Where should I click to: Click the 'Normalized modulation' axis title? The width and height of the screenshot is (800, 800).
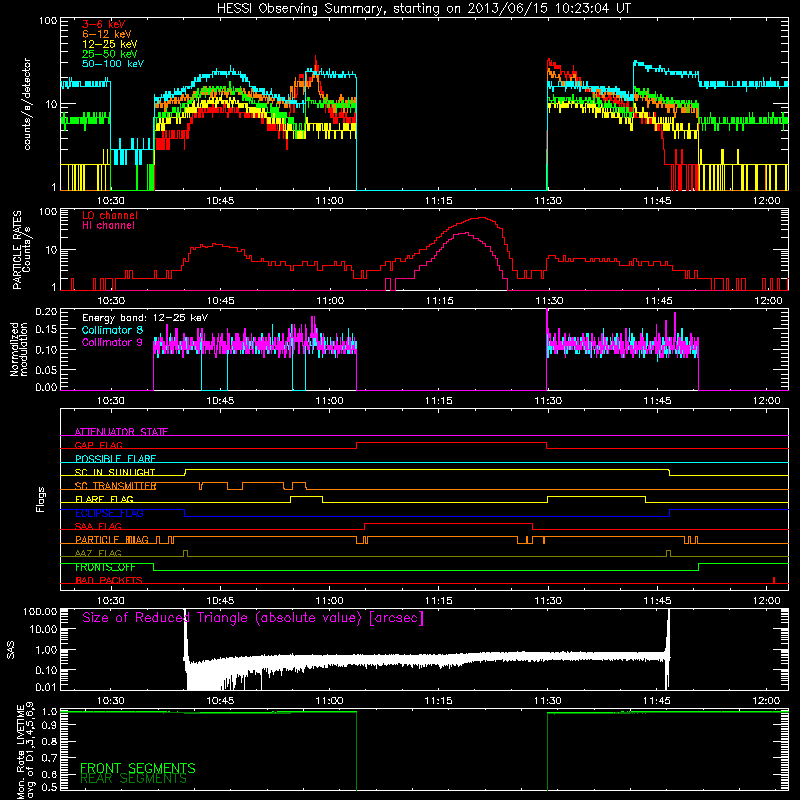19,349
